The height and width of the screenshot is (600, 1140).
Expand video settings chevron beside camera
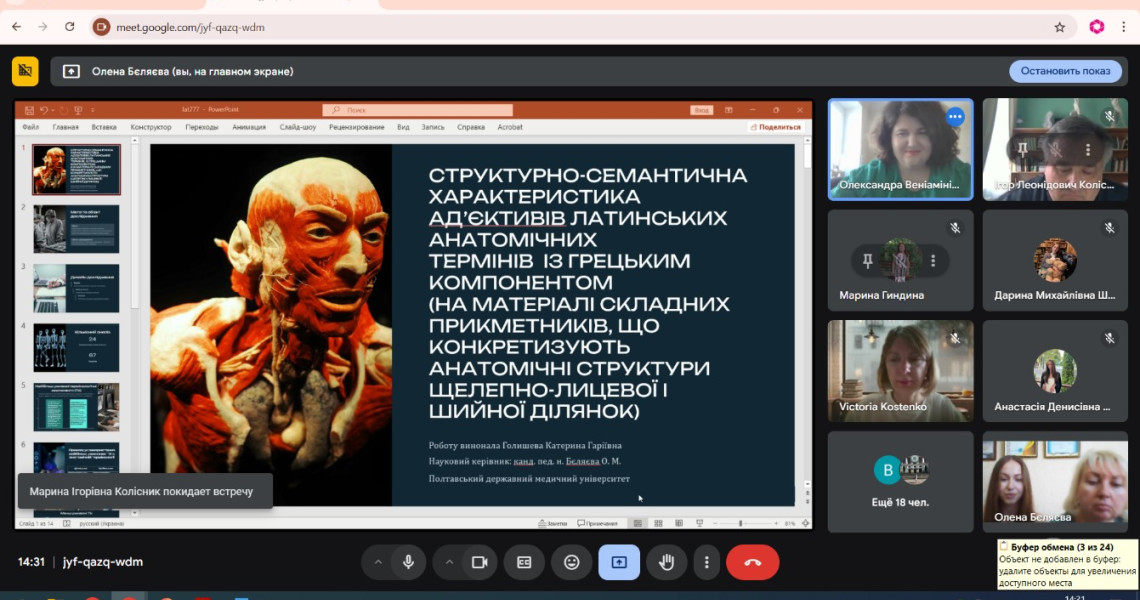tap(449, 562)
